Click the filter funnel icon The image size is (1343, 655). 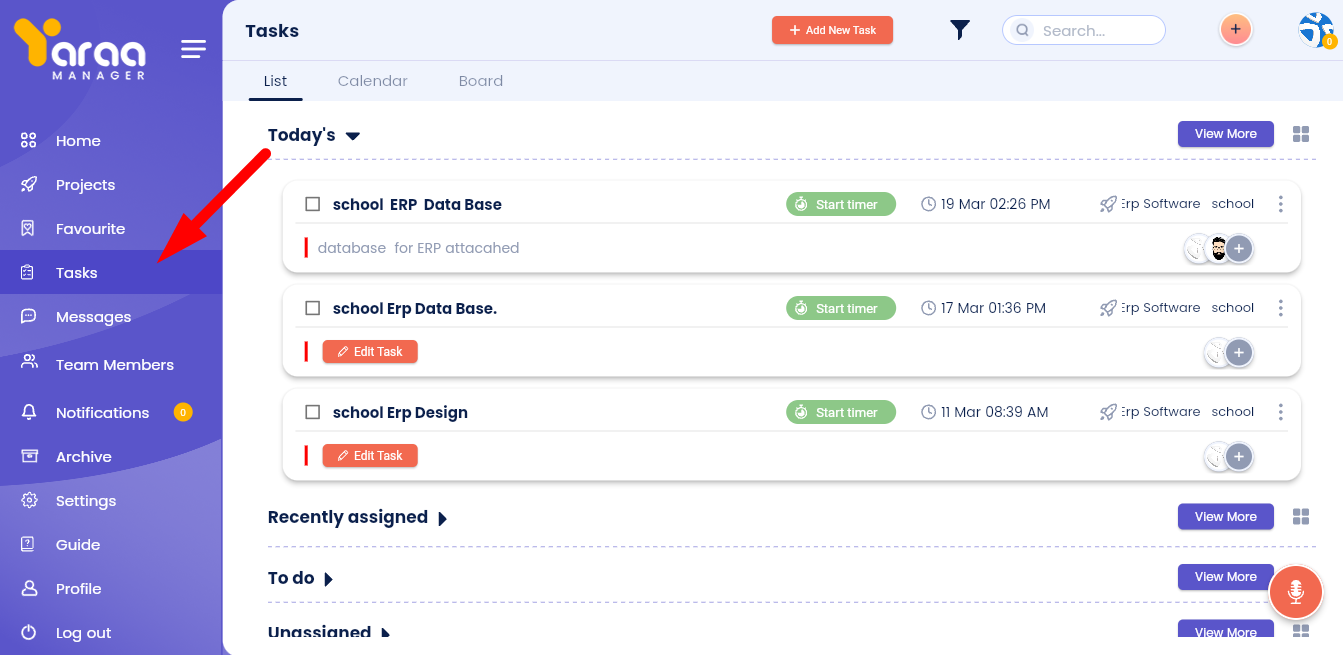pos(960,31)
